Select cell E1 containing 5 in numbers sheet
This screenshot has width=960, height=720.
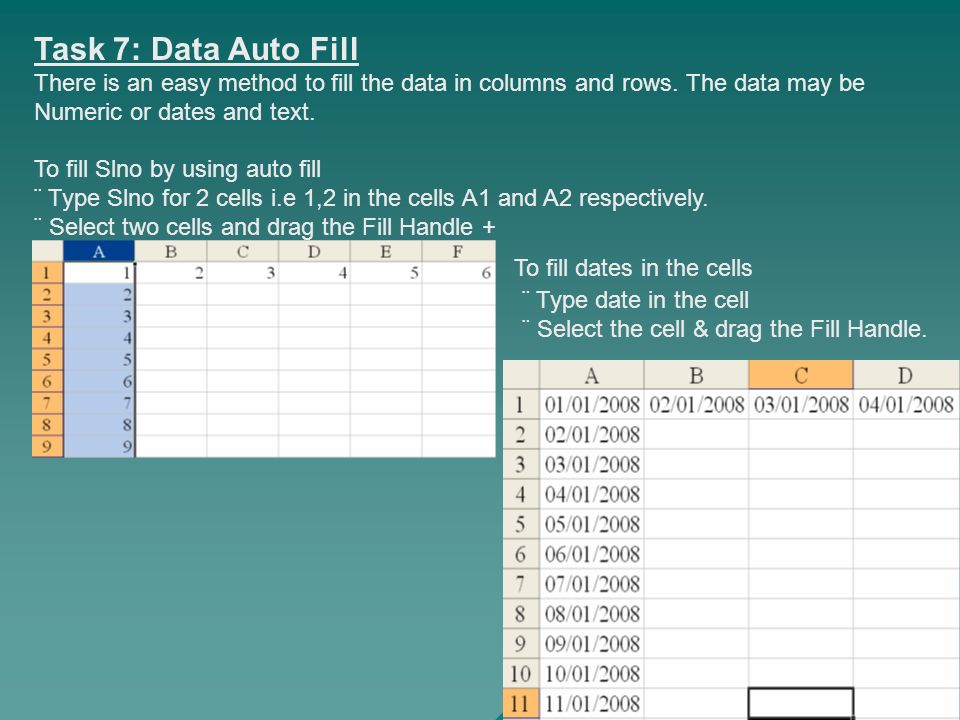[386, 272]
